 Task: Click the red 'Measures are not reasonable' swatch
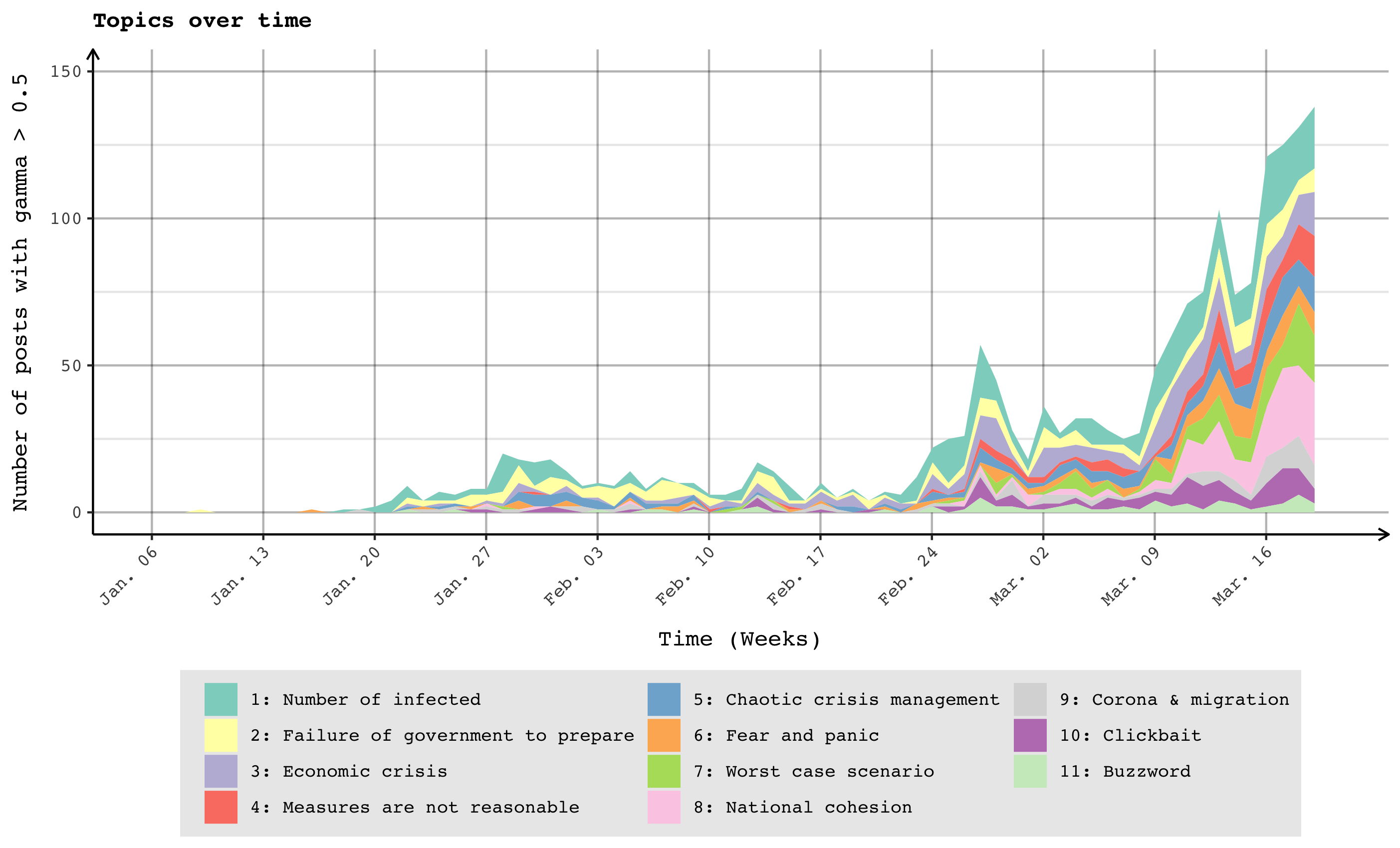221,807
